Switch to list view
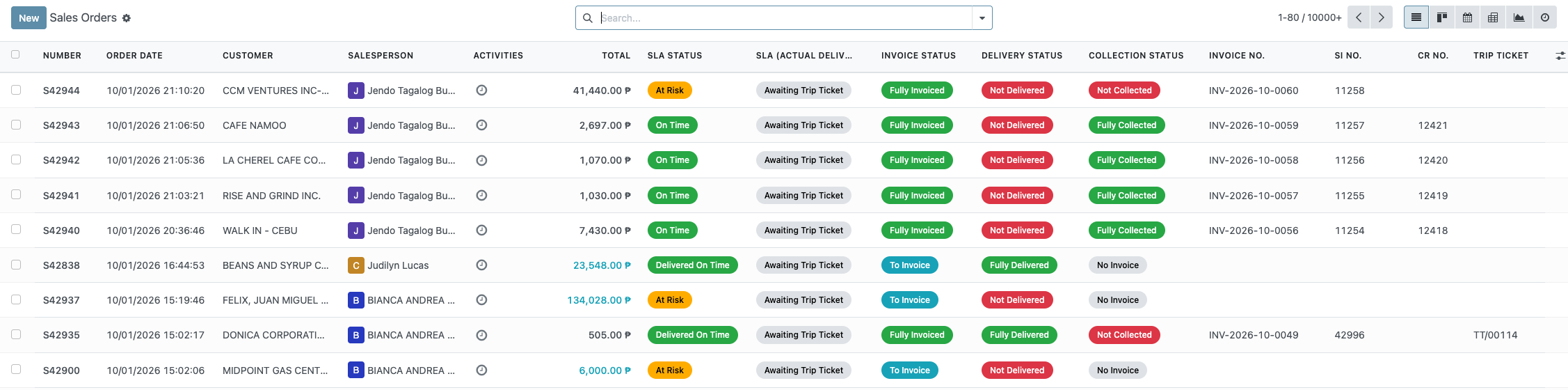The height and width of the screenshot is (390, 1568). click(x=1416, y=17)
